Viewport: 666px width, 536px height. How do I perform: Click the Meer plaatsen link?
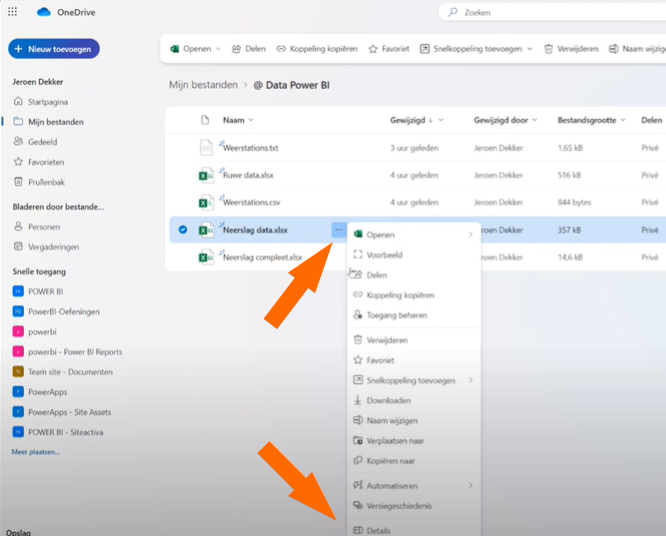pyautogui.click(x=35, y=452)
